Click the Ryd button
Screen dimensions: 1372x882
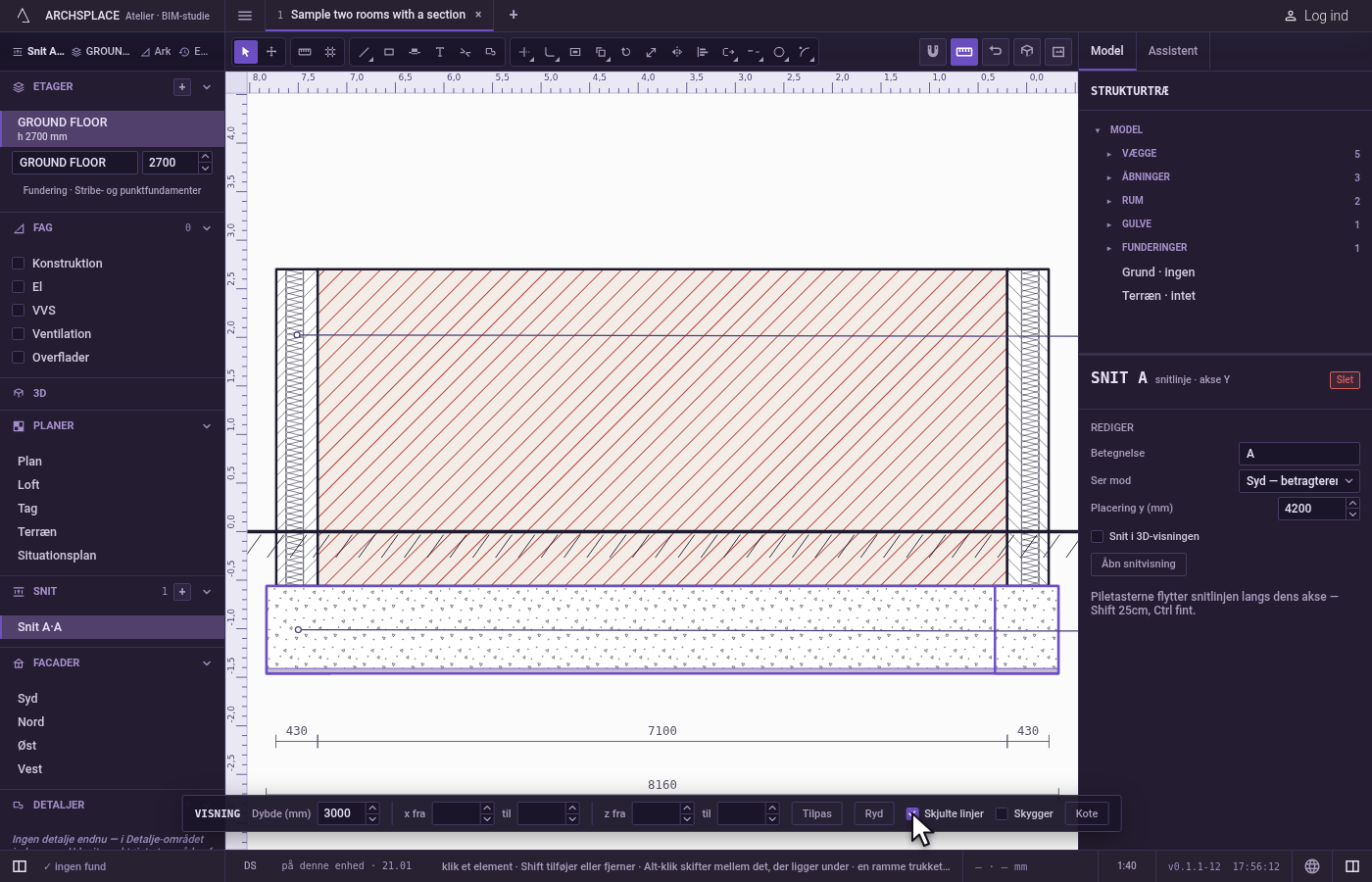(x=874, y=814)
